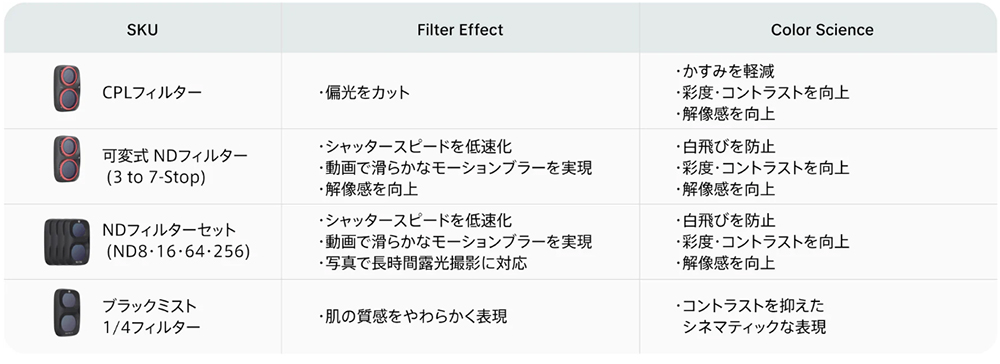Click the CPL filter product image
Viewport: 1000px width, 364px height.
tap(67, 89)
